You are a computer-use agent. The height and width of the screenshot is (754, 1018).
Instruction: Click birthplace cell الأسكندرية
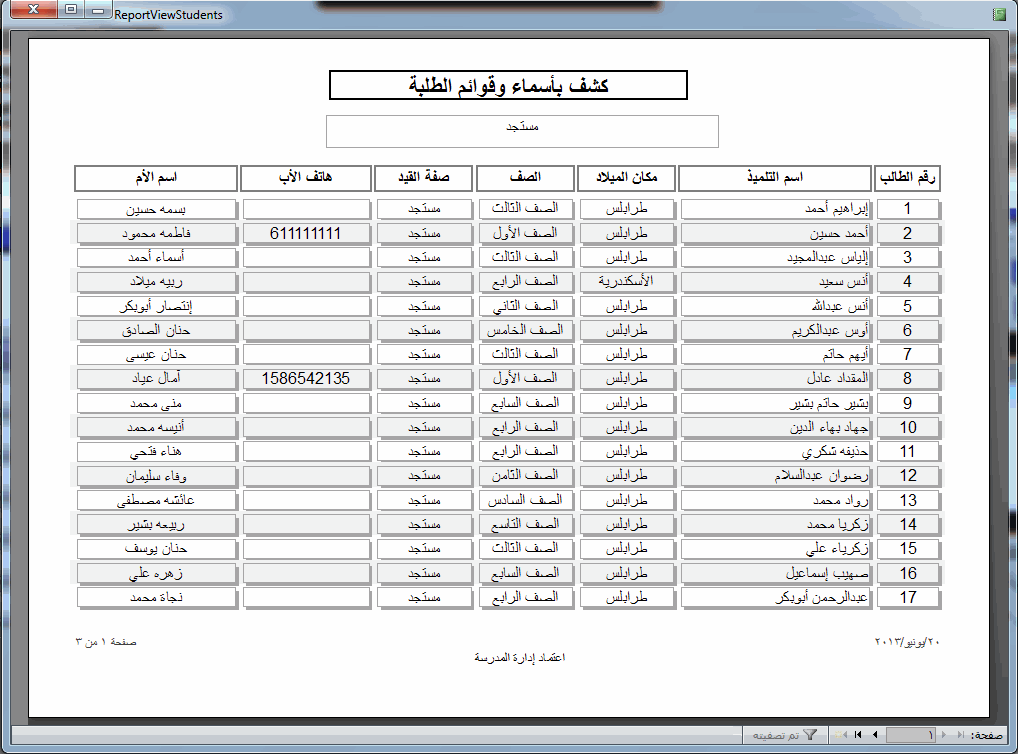click(626, 281)
